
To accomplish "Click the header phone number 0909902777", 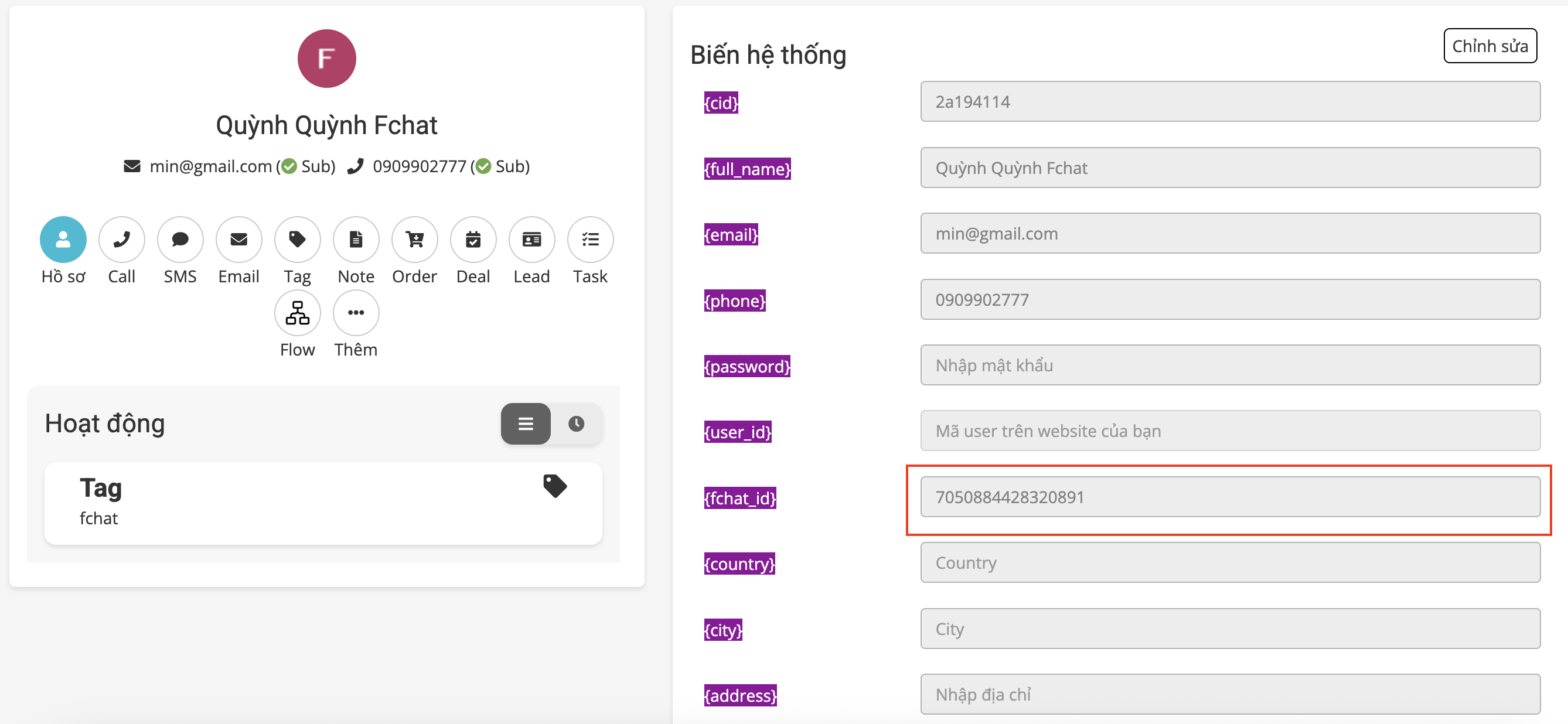I will pyautogui.click(x=420, y=166).
